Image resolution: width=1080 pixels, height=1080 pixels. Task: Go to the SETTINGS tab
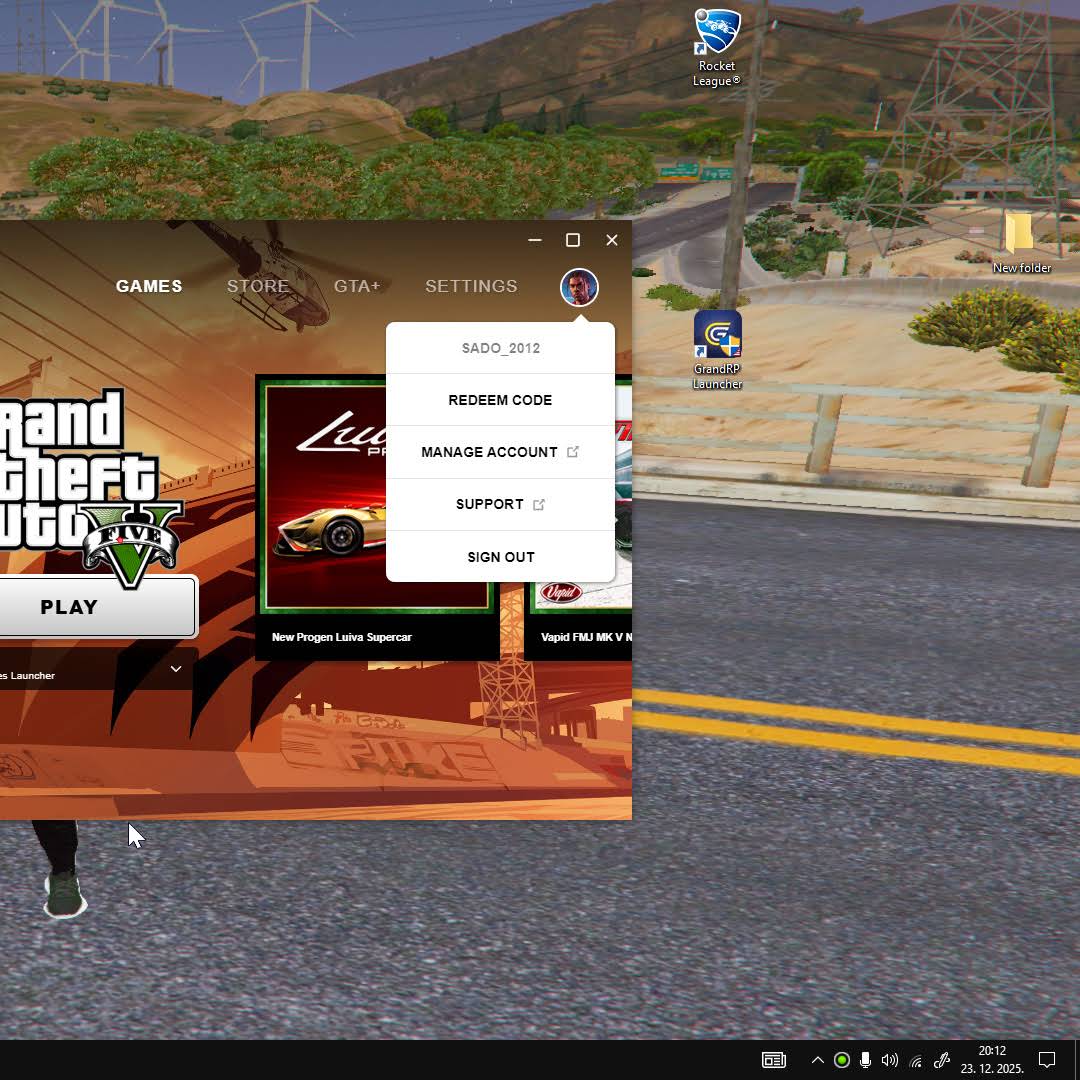471,286
